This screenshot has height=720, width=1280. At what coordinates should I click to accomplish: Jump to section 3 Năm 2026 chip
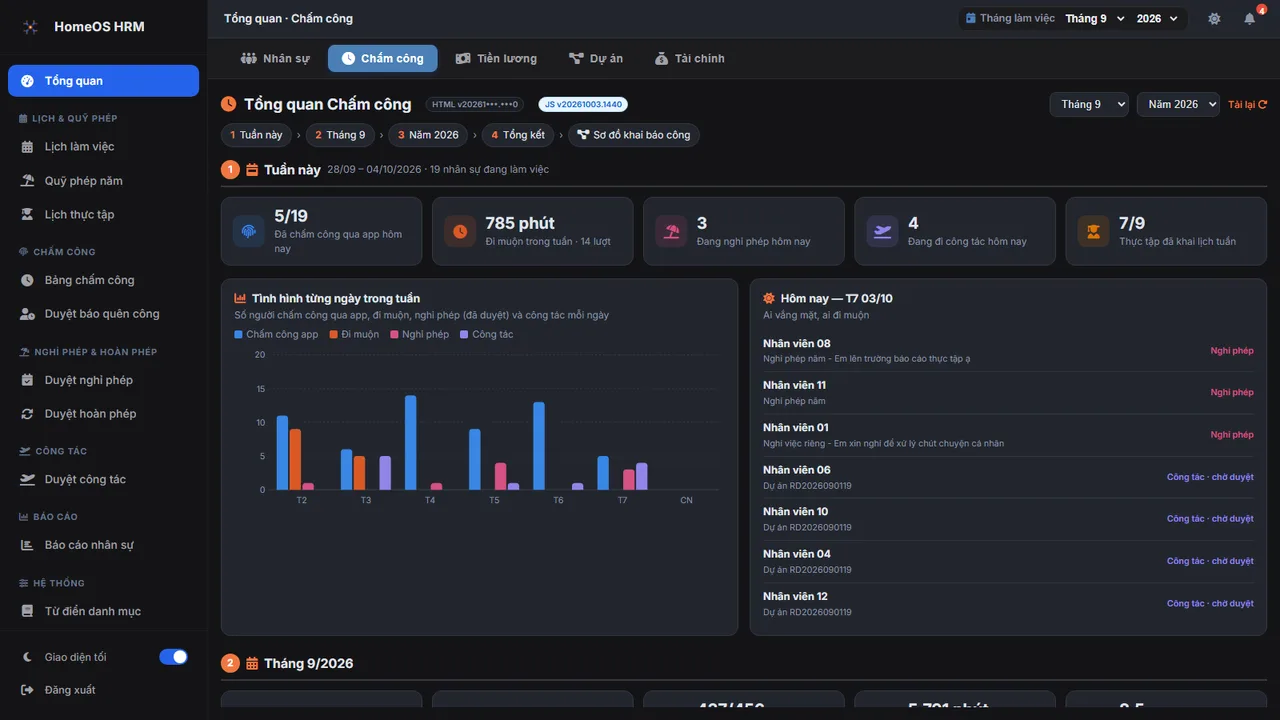(x=429, y=135)
